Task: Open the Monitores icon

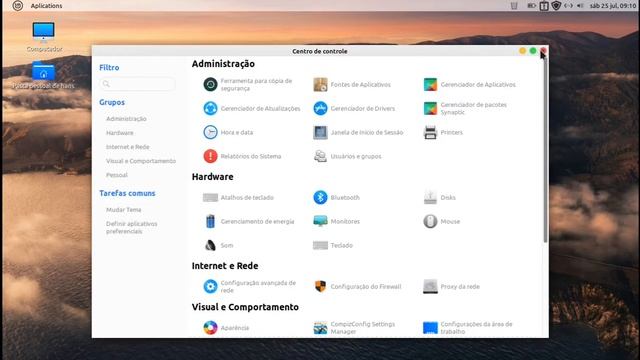Action: coord(320,221)
